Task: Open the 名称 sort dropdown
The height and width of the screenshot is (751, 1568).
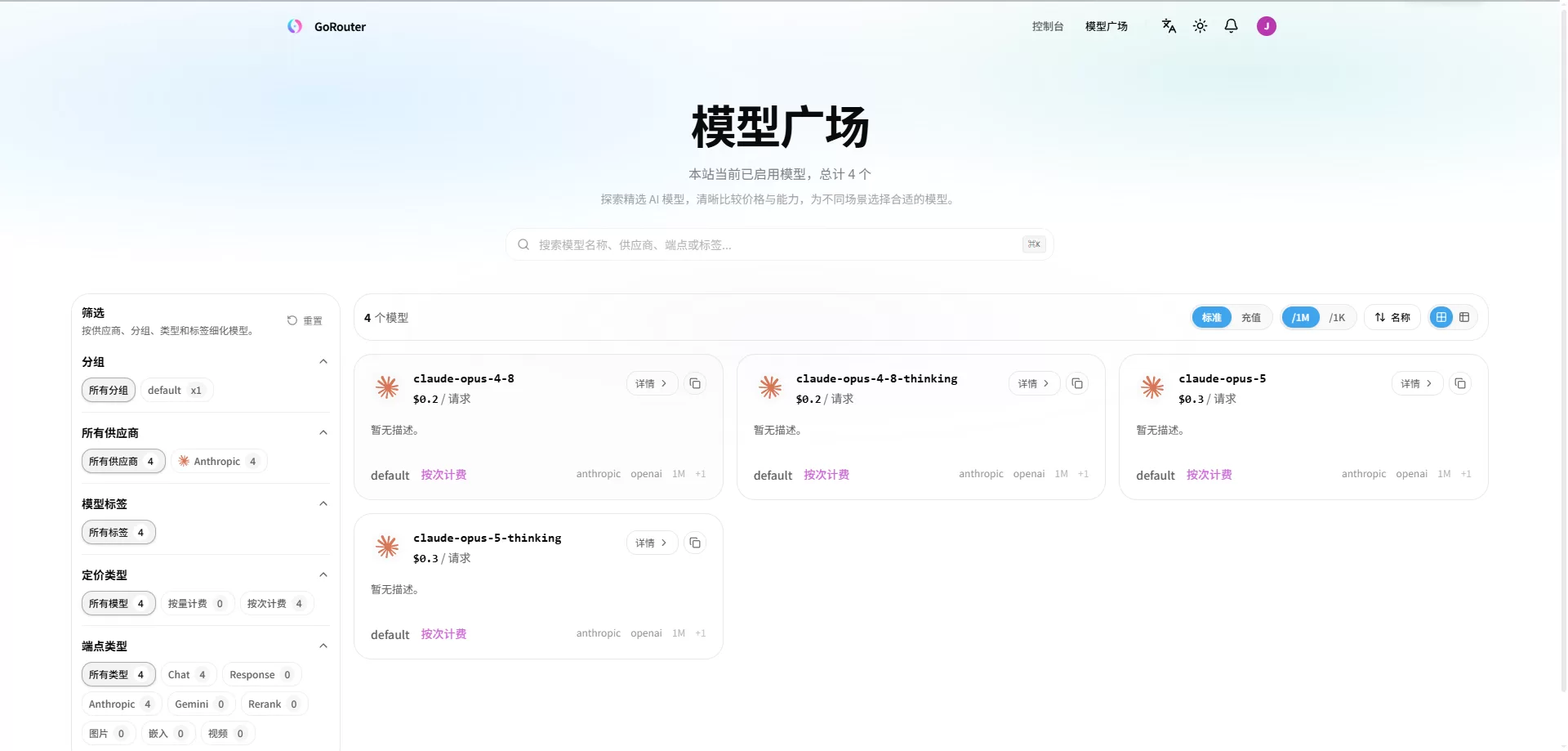Action: [x=1392, y=317]
